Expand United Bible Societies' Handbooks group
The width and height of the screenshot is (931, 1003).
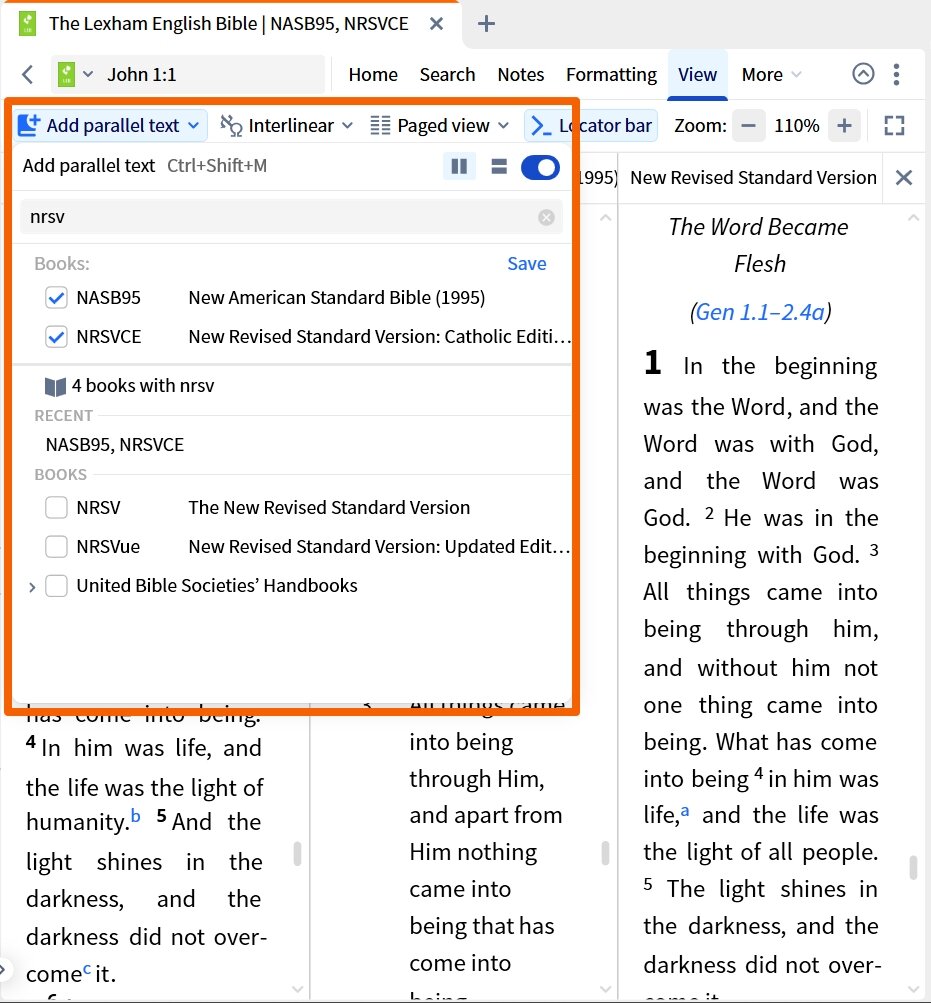click(31, 587)
